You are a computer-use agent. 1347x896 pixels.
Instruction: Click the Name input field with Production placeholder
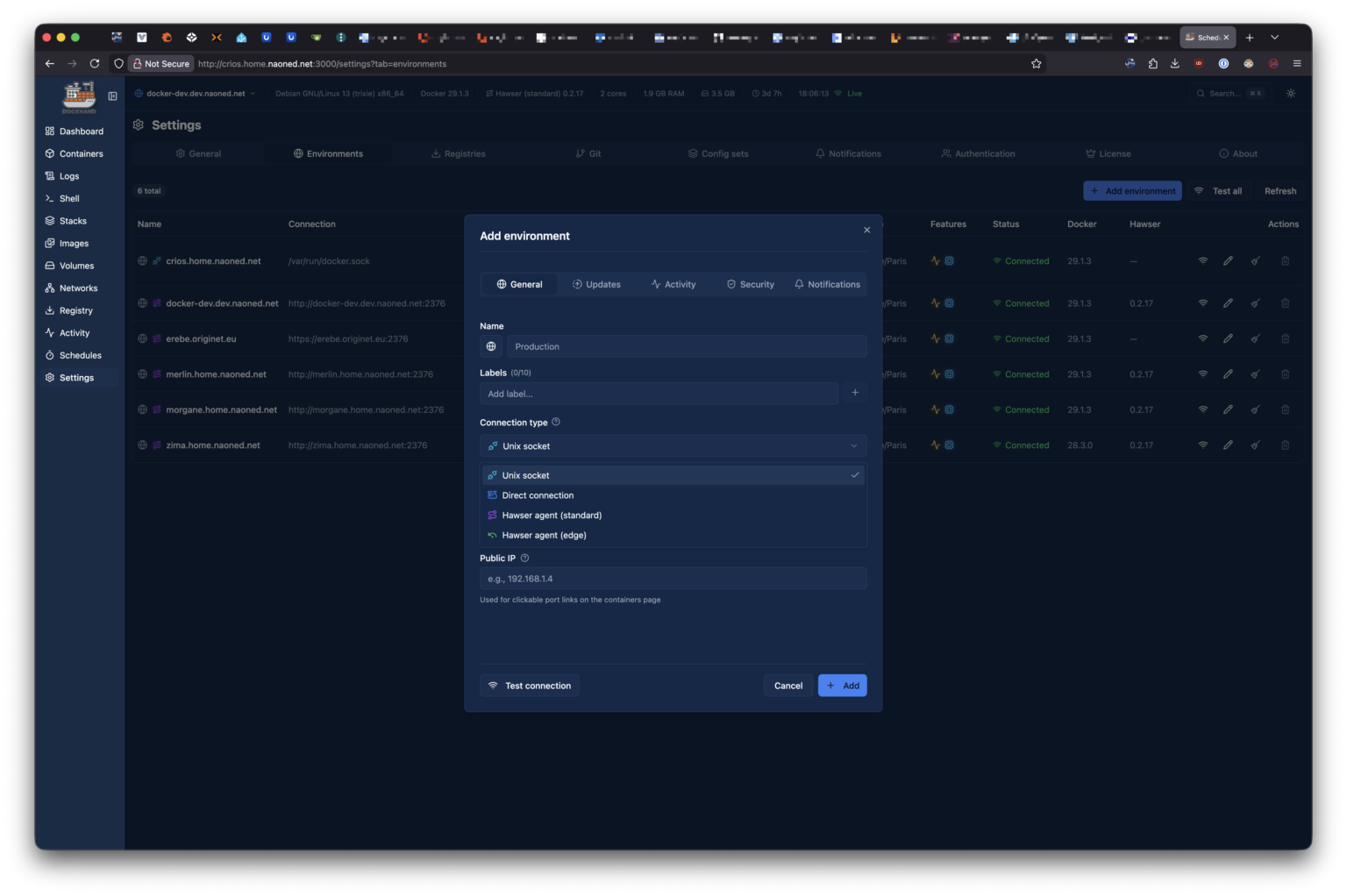(x=686, y=346)
